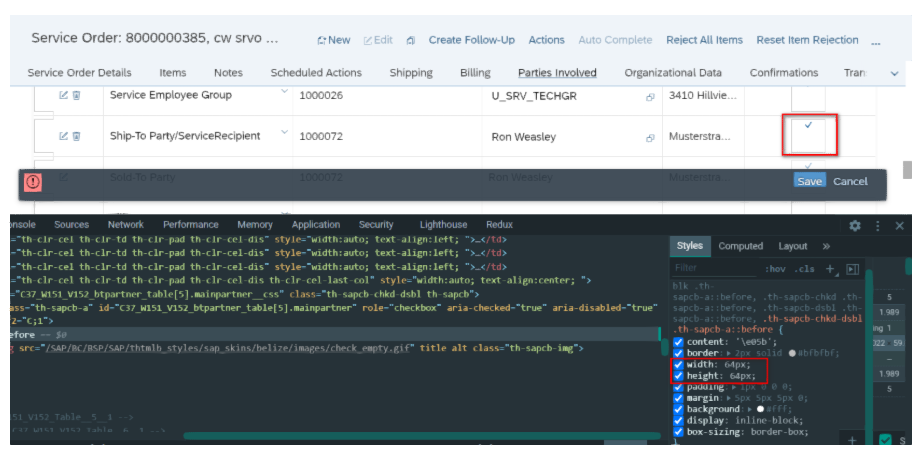919x459 pixels.
Task: Select the Layout styles tab
Action: [793, 246]
